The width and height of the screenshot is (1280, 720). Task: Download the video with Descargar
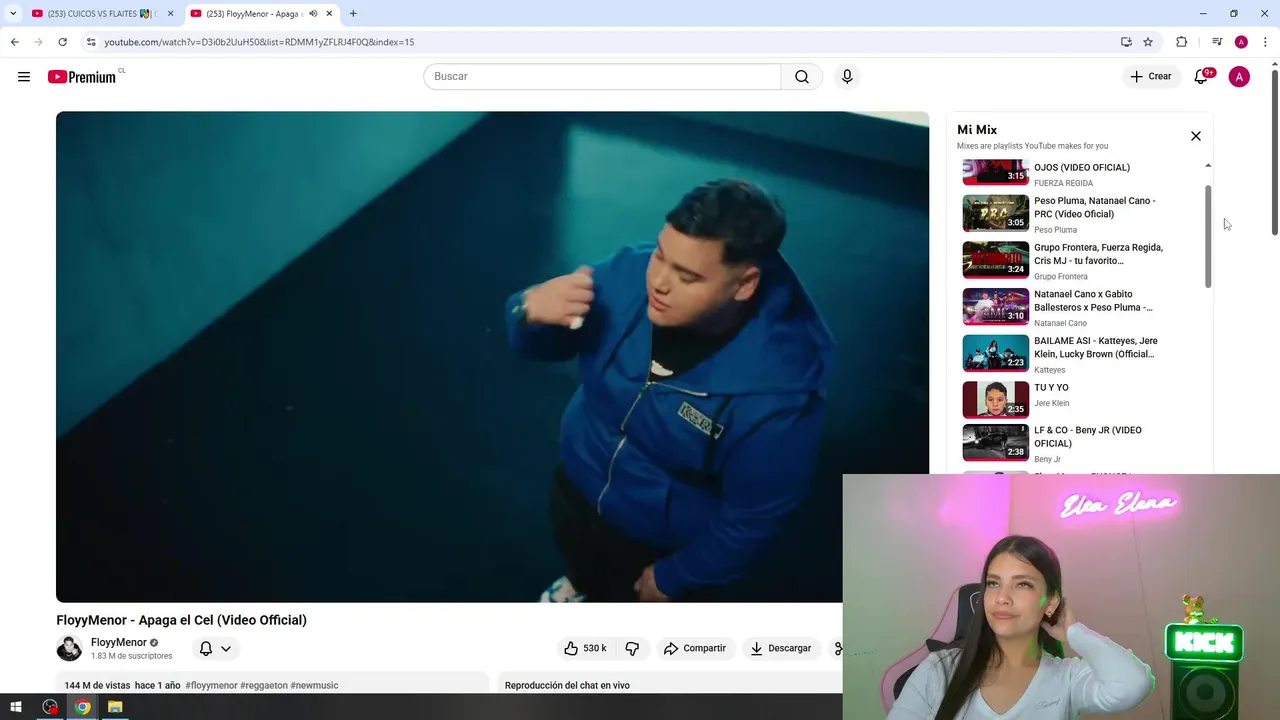coord(781,649)
